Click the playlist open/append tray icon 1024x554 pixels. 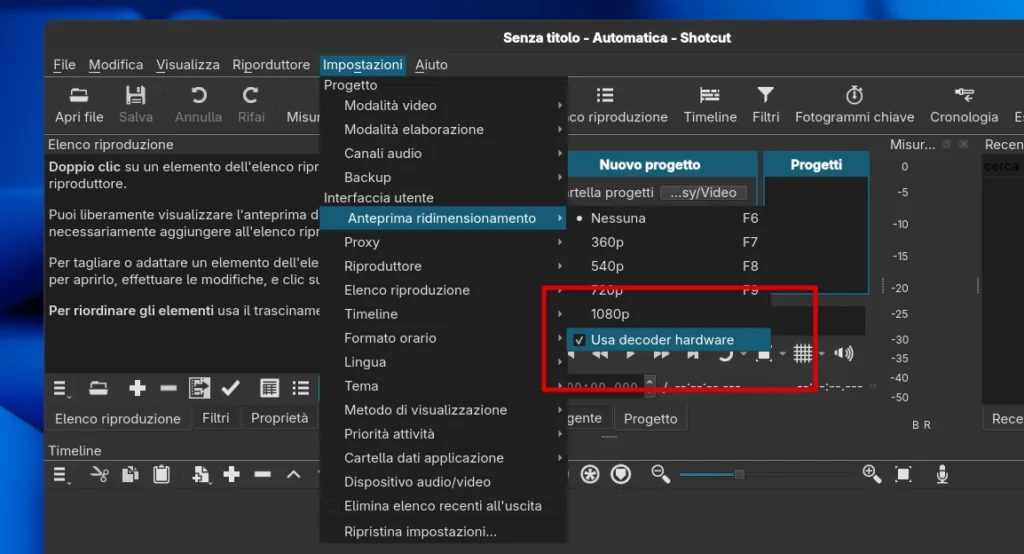click(98, 389)
